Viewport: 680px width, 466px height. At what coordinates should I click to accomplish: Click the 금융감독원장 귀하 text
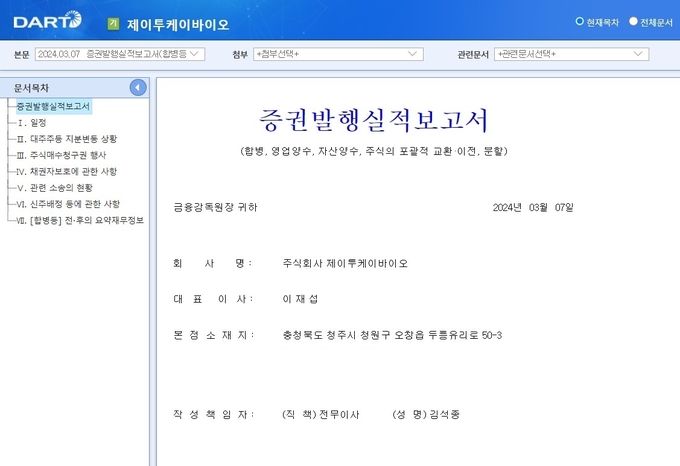216,208
